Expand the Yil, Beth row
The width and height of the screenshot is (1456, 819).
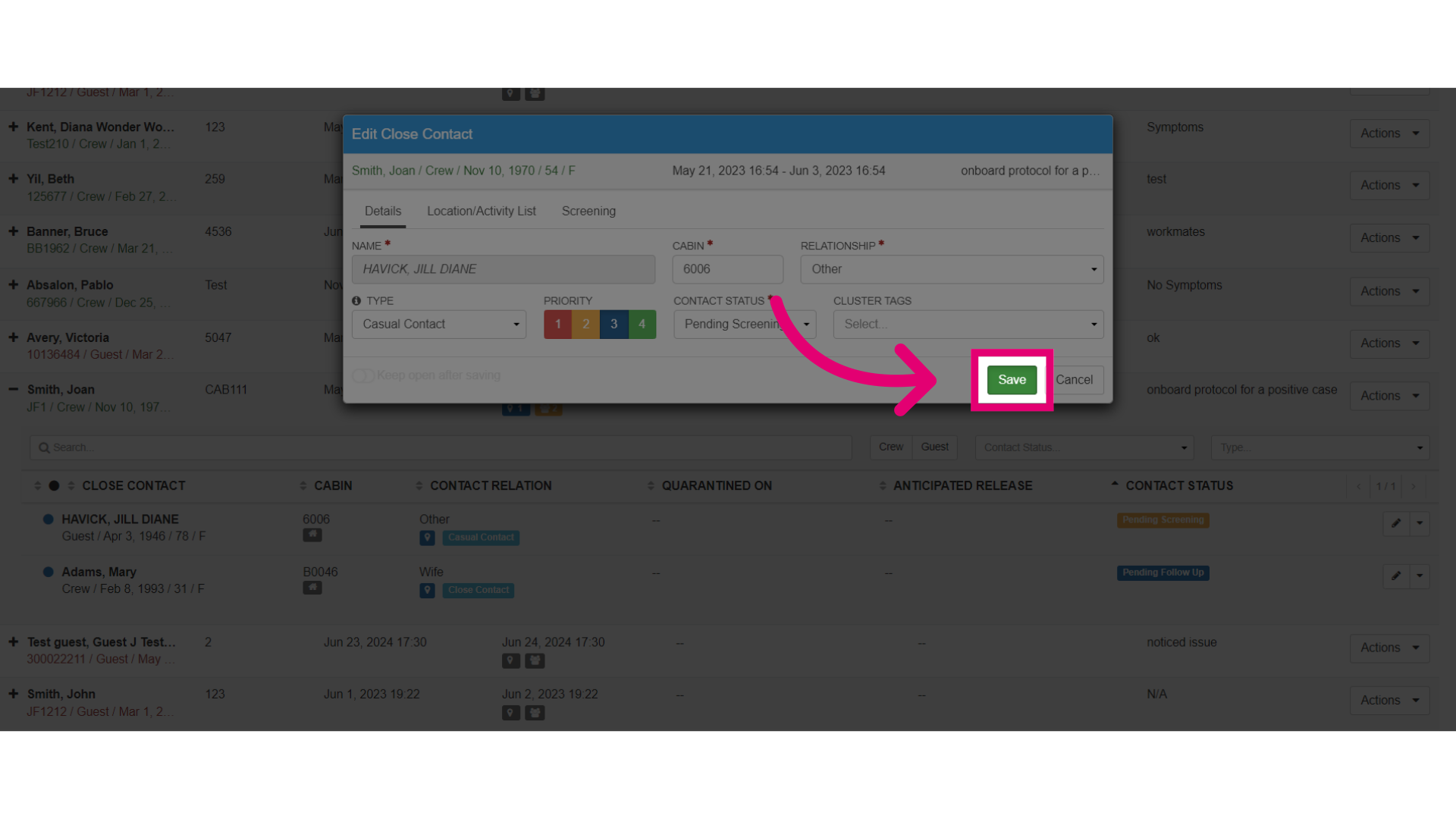pos(13,179)
